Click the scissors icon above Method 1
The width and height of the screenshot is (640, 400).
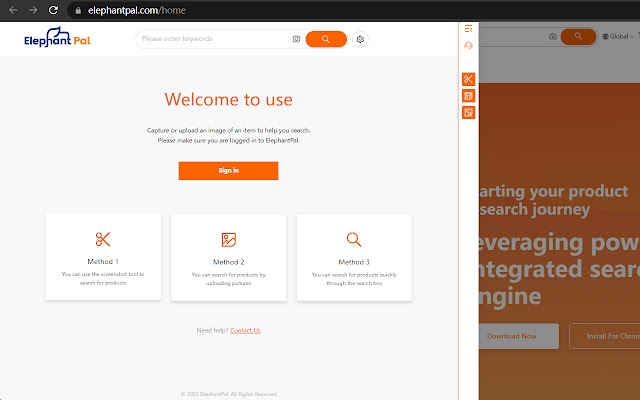point(103,239)
